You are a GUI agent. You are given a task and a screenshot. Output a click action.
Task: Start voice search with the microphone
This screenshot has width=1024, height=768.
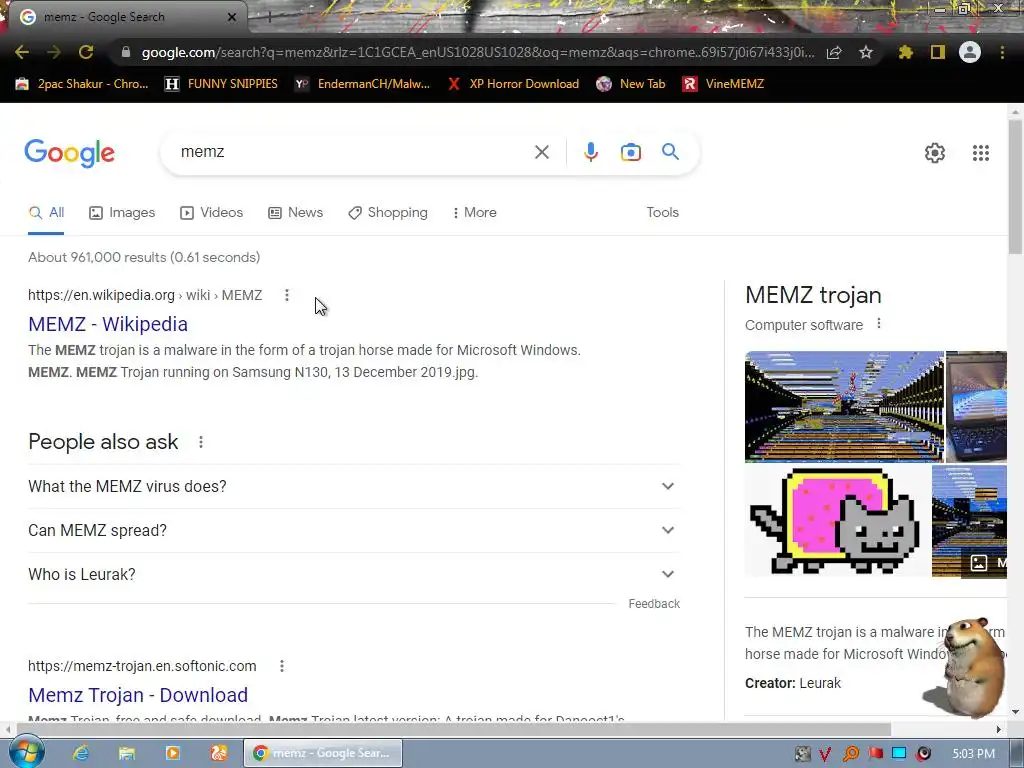590,152
